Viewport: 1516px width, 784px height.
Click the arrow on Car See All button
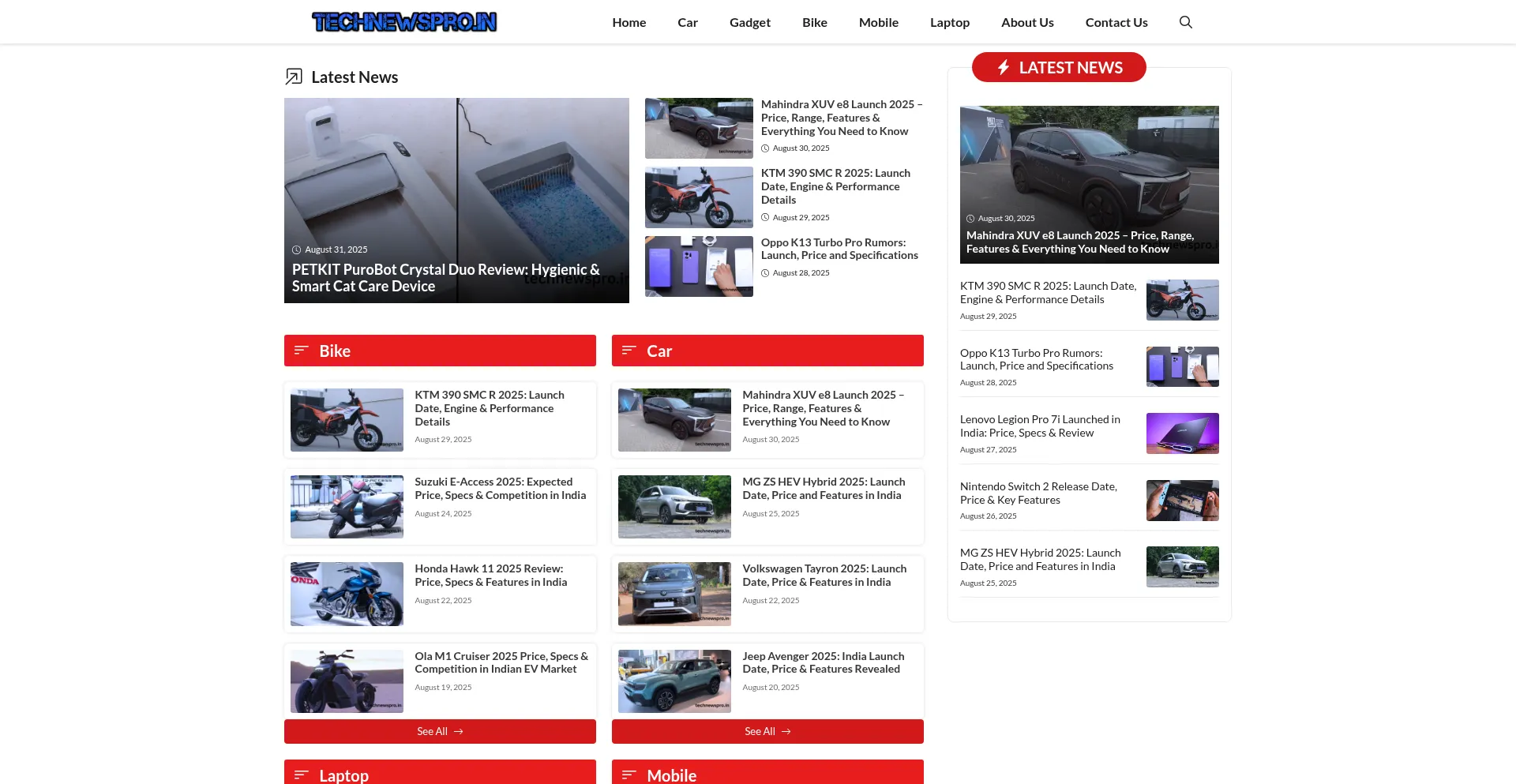coord(786,732)
